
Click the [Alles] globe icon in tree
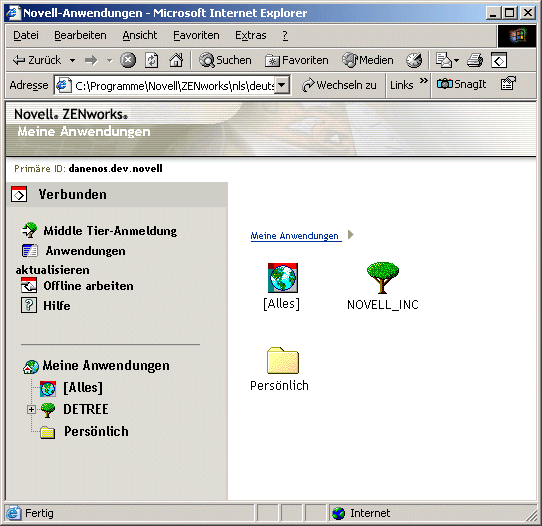[48, 388]
